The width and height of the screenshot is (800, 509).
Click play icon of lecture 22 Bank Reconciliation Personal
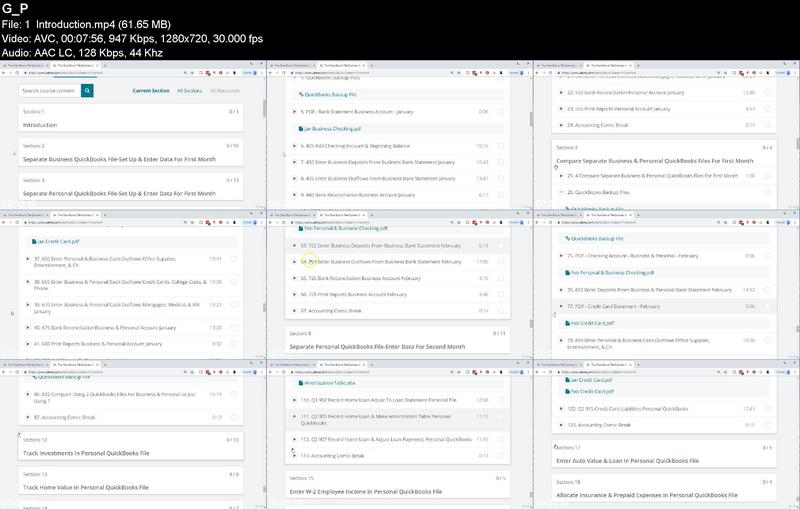click(561, 93)
